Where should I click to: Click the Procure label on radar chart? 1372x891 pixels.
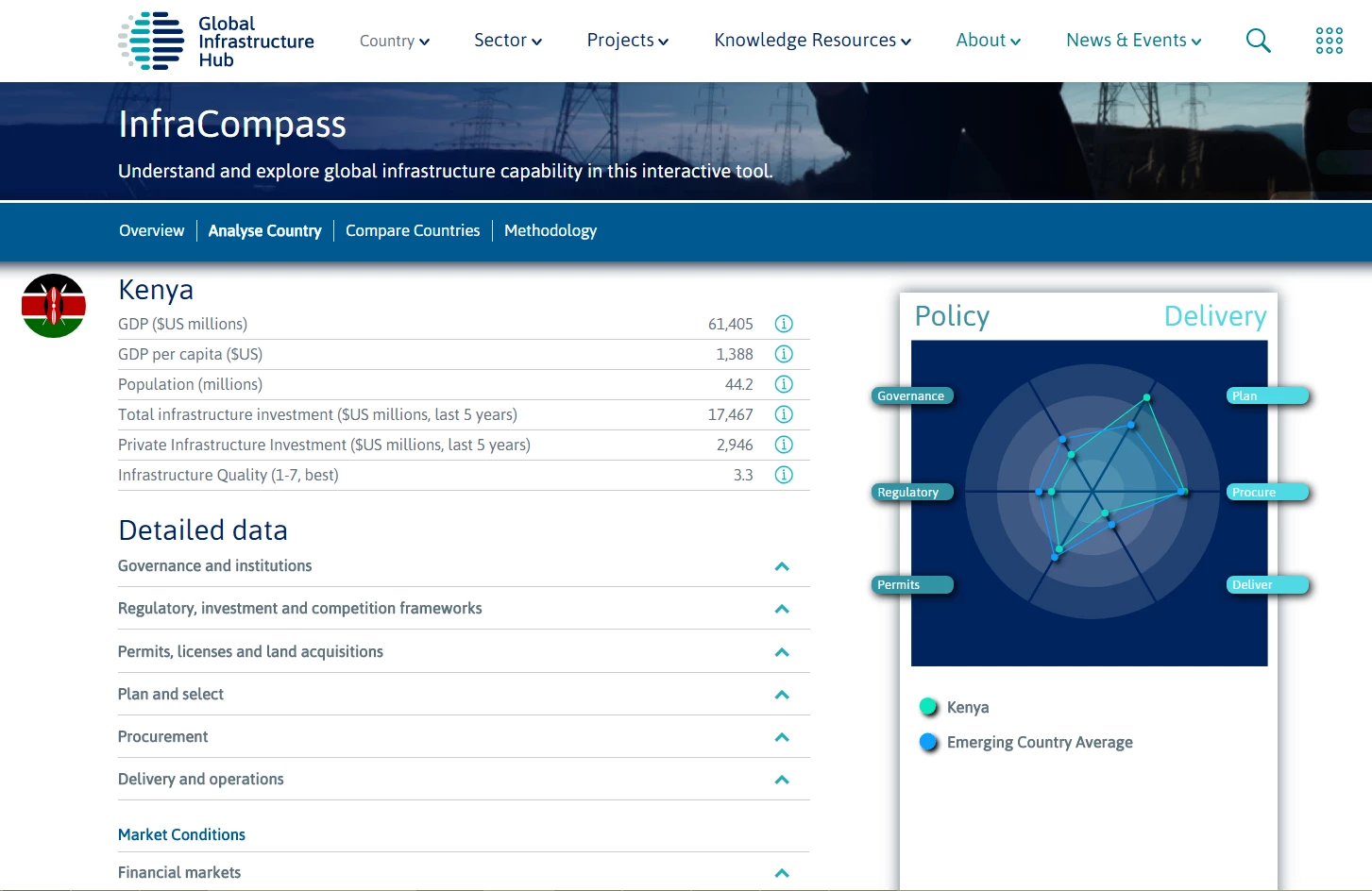pyautogui.click(x=1268, y=492)
